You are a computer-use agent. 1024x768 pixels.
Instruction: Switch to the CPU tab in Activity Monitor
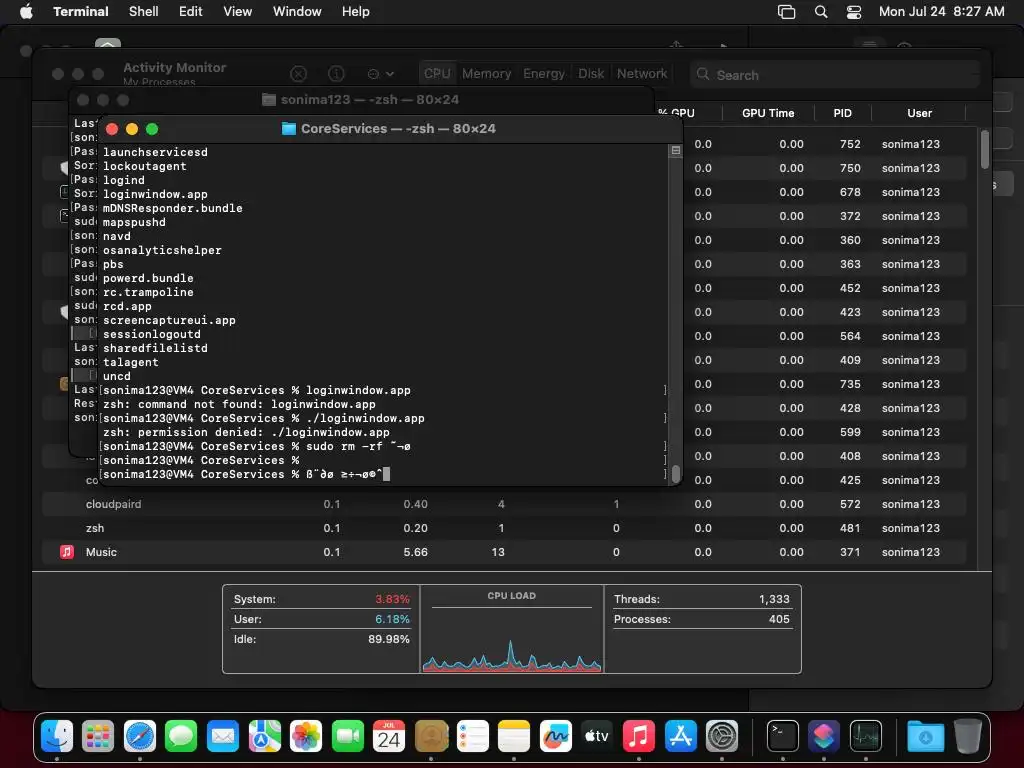437,74
